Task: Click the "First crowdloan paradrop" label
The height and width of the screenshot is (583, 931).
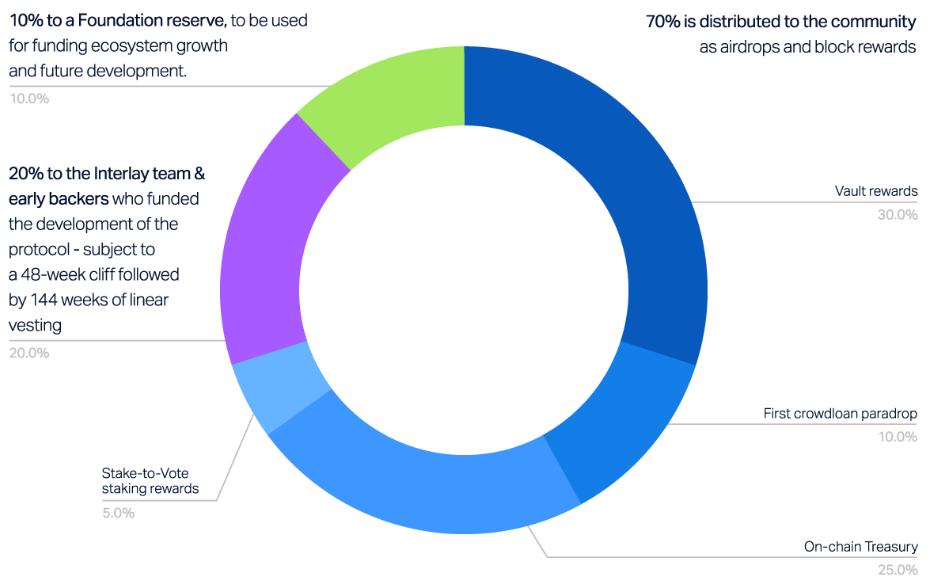Action: [840, 413]
